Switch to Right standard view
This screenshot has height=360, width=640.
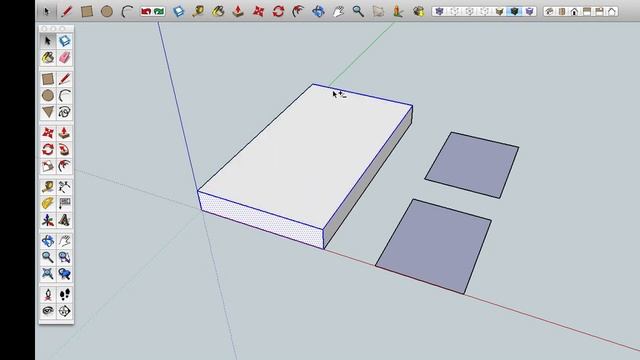click(x=587, y=11)
